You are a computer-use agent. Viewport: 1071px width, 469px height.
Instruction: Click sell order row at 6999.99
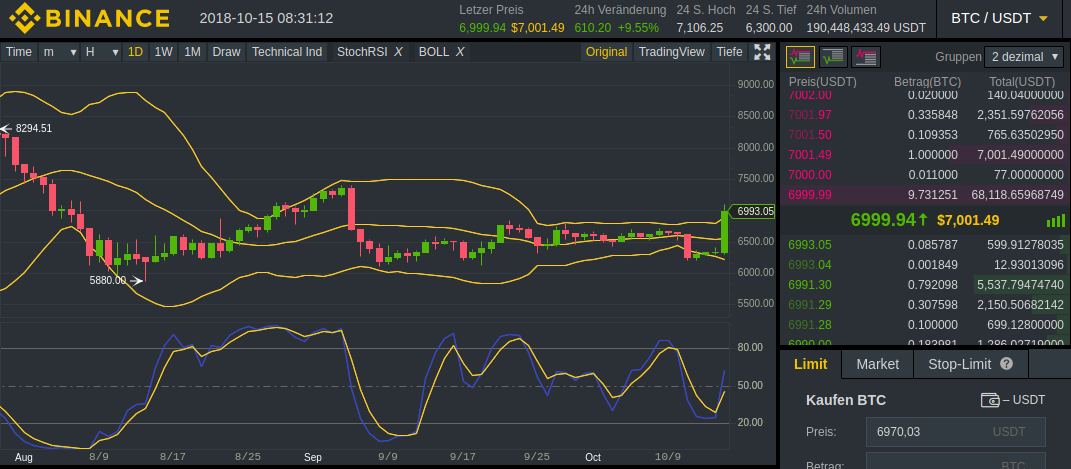tap(926, 195)
